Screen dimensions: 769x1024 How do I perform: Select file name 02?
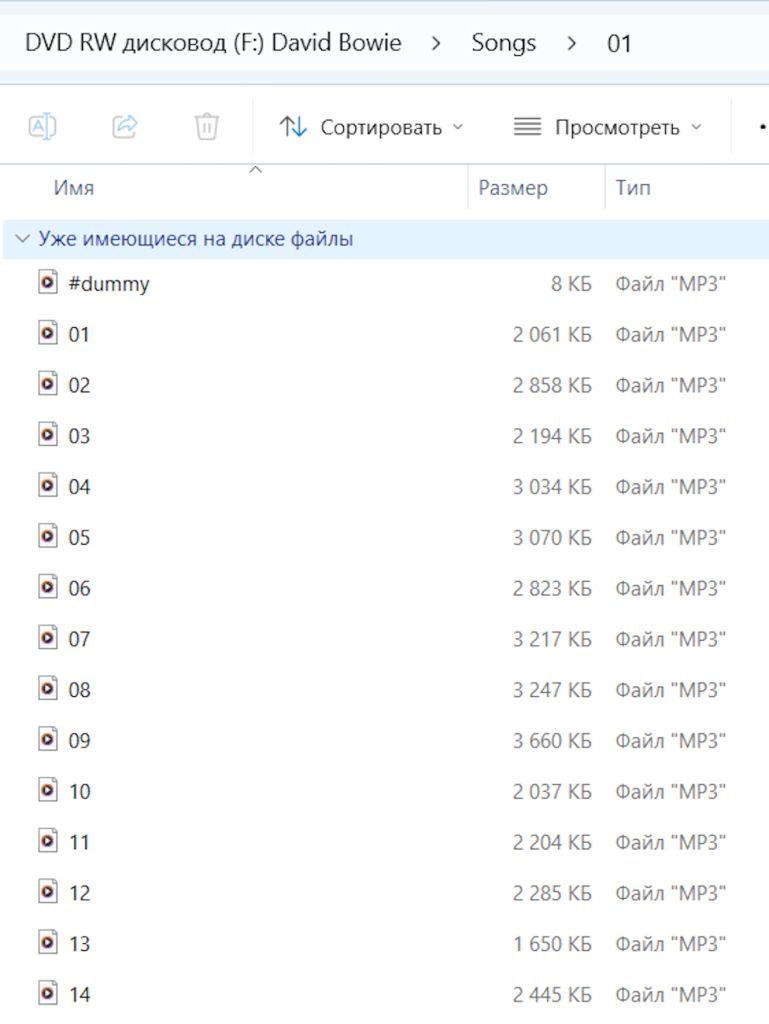[x=79, y=385]
